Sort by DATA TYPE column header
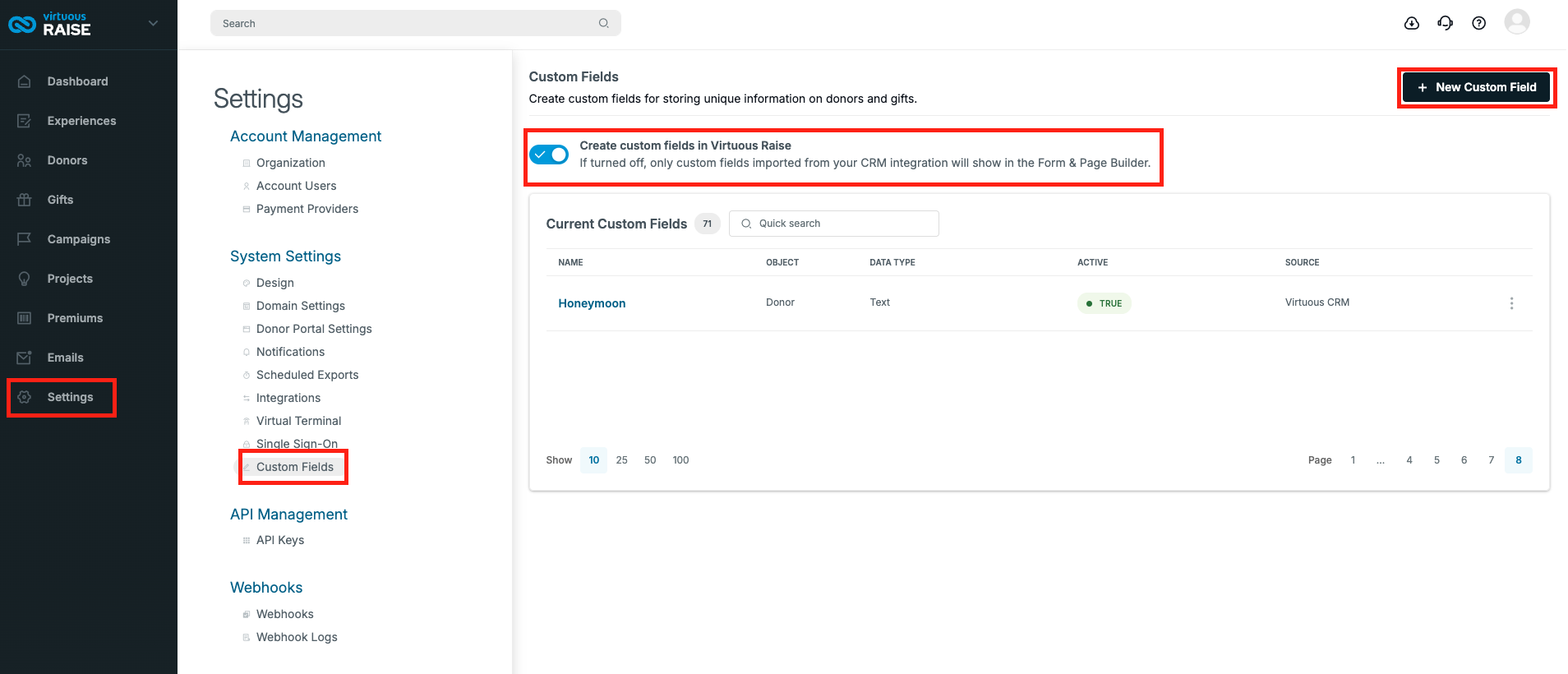Screen dimensions: 1568x674 (x=892, y=262)
